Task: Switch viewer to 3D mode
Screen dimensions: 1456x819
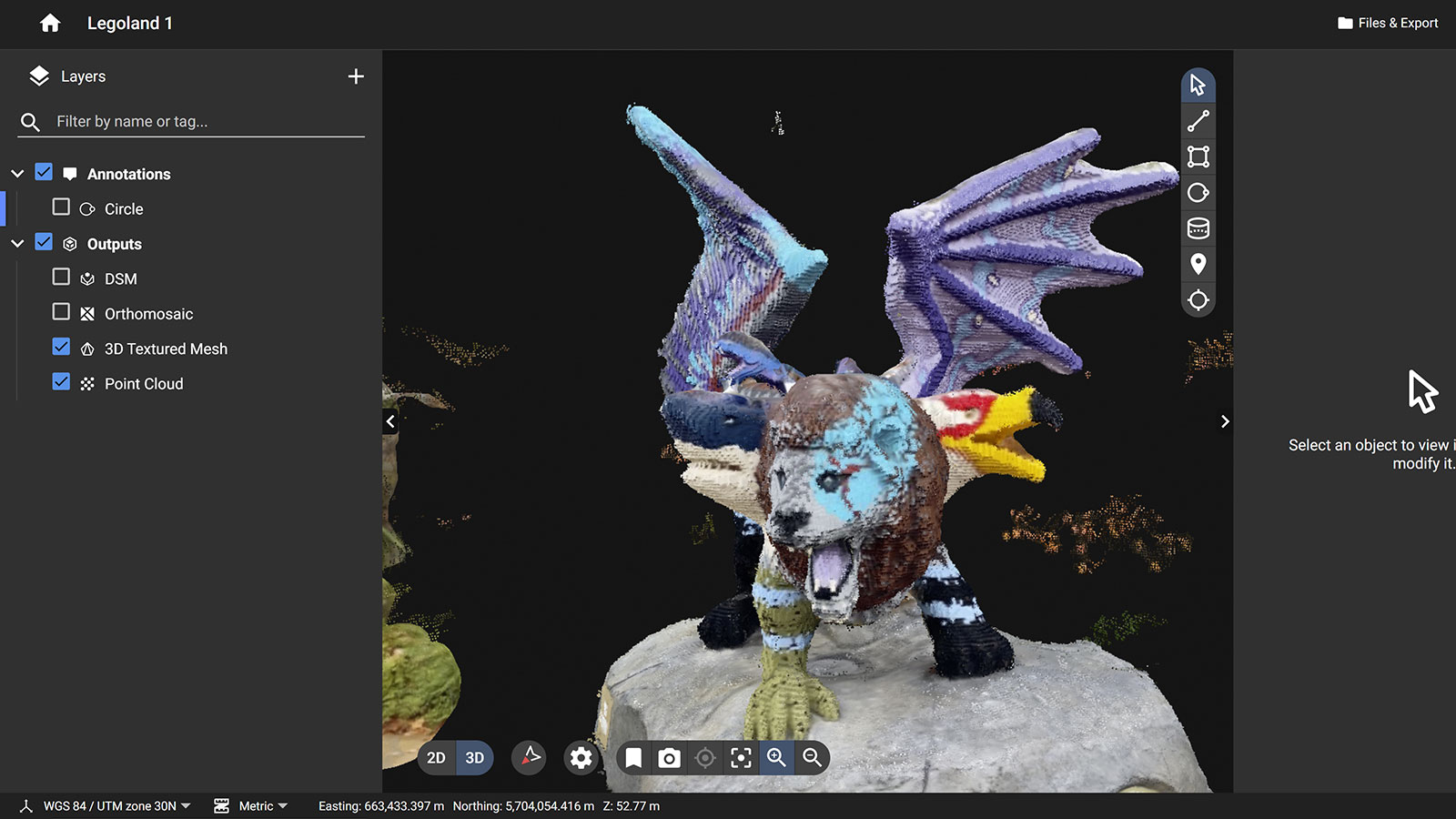Action: (x=474, y=758)
